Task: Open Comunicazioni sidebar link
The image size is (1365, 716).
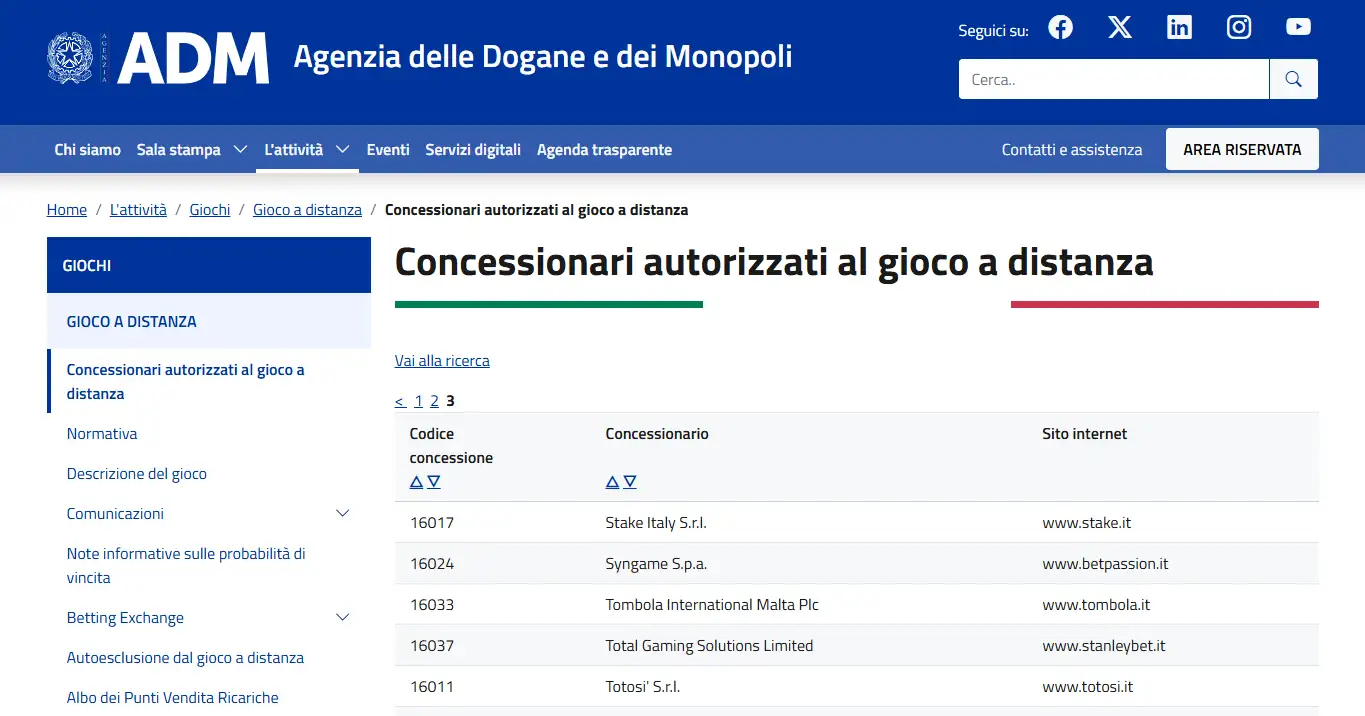Action: click(115, 514)
